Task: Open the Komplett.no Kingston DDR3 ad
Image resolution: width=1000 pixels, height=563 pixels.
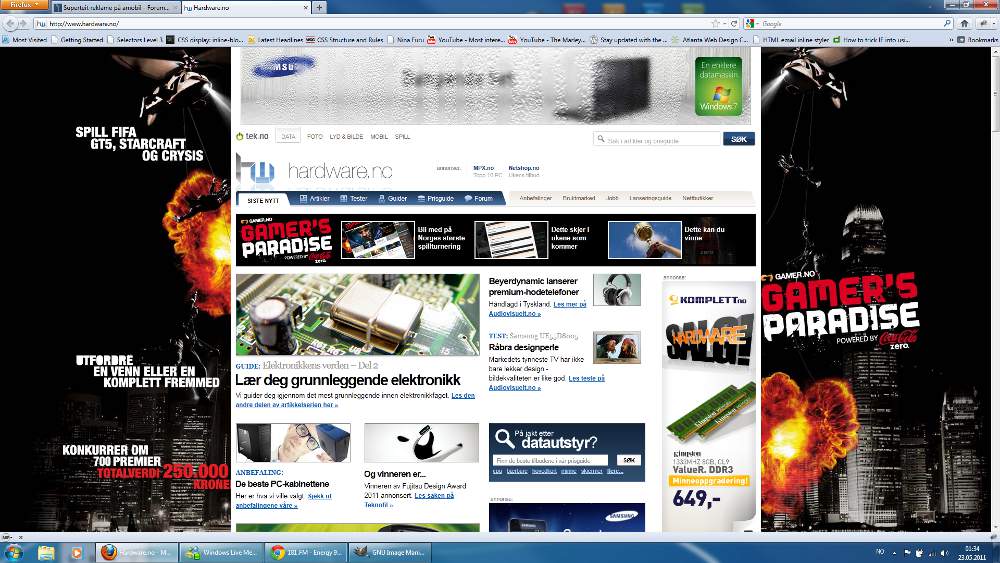Action: 709,405
